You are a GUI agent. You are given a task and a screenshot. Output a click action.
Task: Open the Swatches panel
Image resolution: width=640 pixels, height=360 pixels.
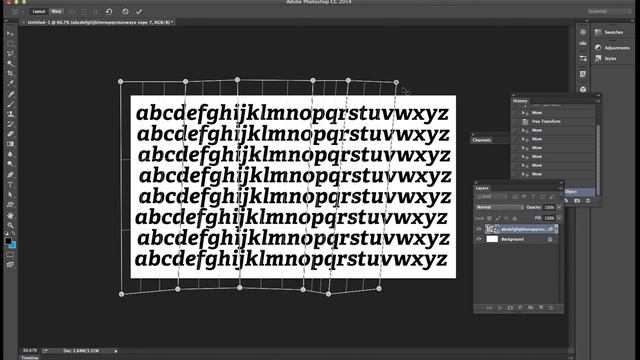(x=609, y=32)
